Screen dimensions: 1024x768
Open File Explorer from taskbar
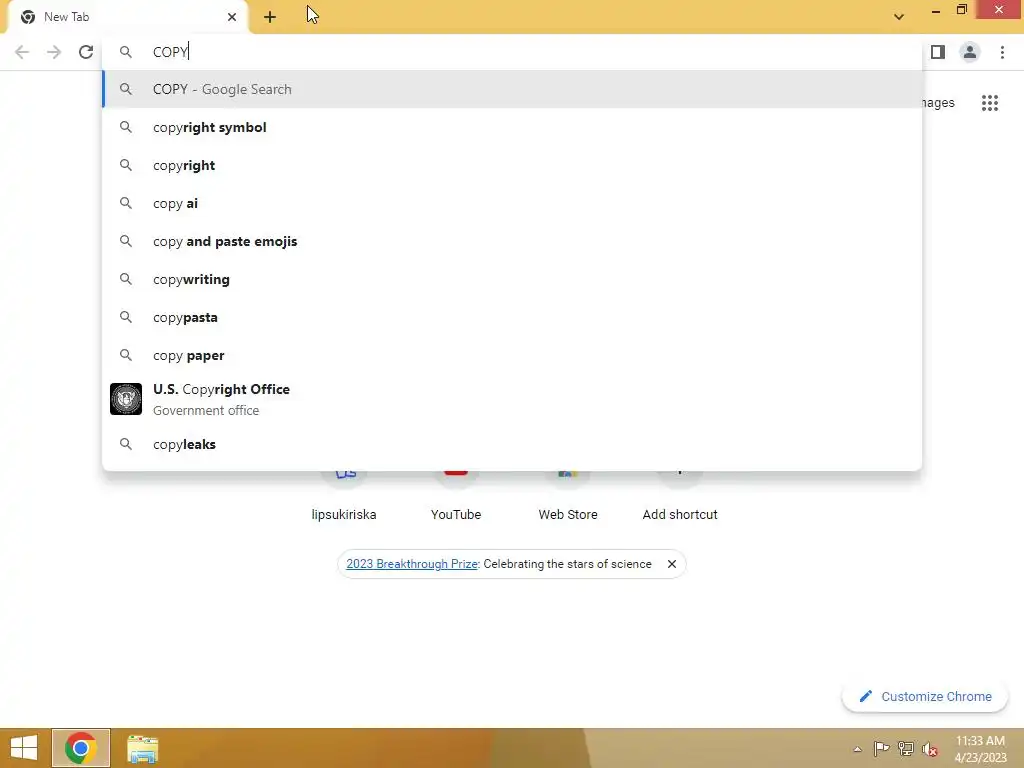[x=142, y=748]
